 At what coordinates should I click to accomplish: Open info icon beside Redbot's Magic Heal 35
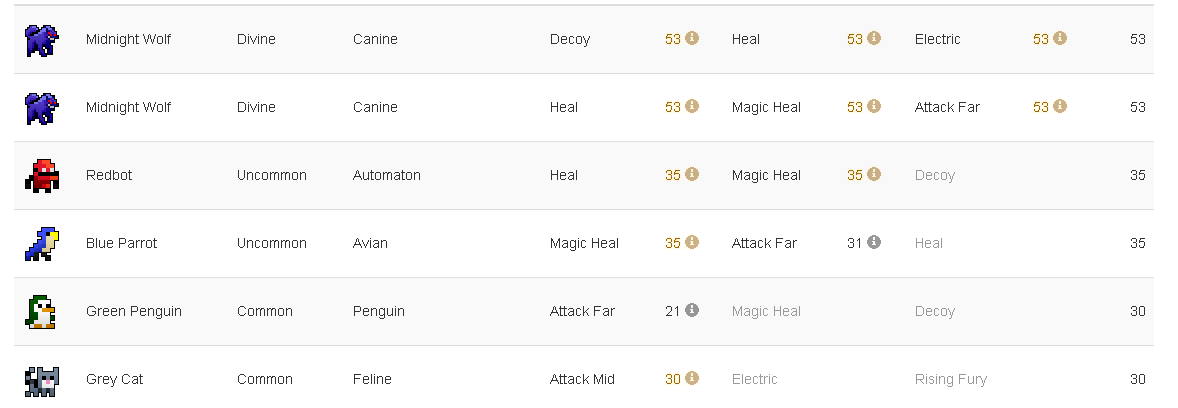[874, 174]
